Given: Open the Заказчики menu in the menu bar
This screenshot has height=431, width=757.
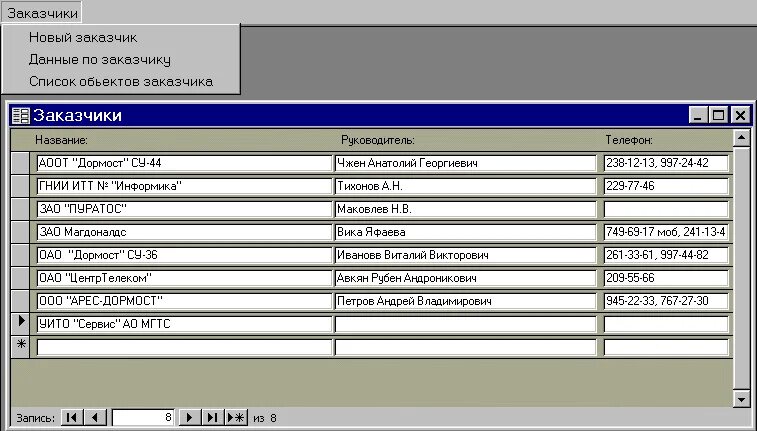Looking at the screenshot, I should point(42,13).
